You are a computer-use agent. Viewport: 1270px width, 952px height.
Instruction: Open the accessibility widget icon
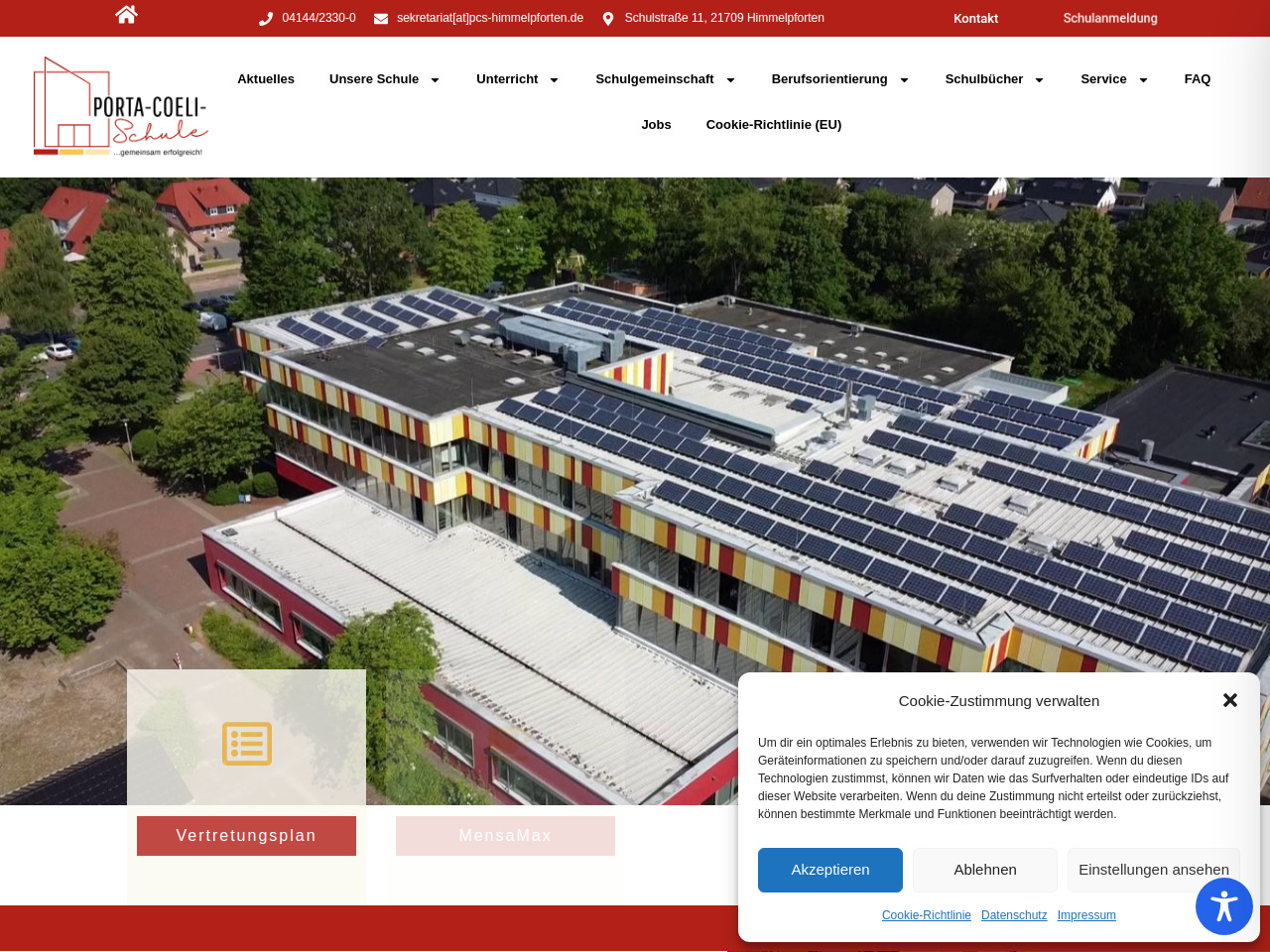click(1223, 906)
